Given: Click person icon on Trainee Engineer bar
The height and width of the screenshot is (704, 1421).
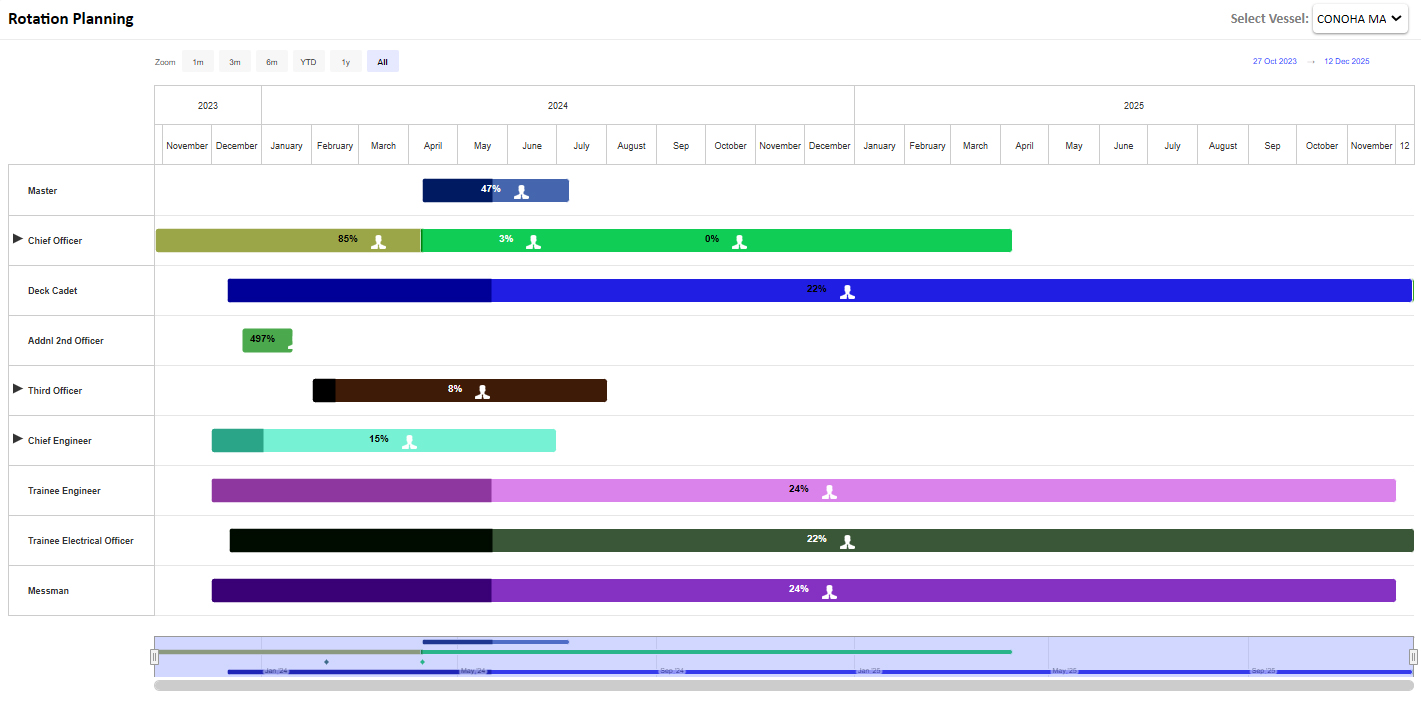Looking at the screenshot, I should point(829,492).
